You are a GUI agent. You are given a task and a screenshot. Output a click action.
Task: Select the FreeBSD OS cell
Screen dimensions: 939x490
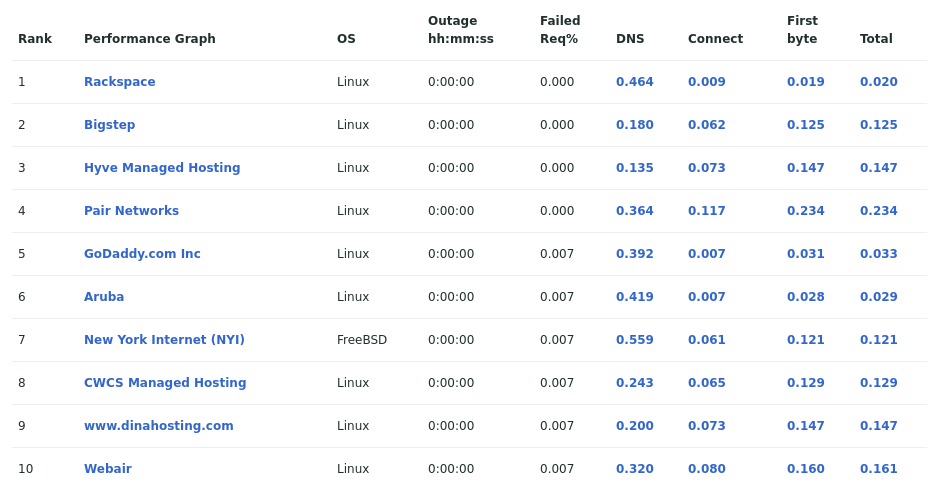[362, 340]
